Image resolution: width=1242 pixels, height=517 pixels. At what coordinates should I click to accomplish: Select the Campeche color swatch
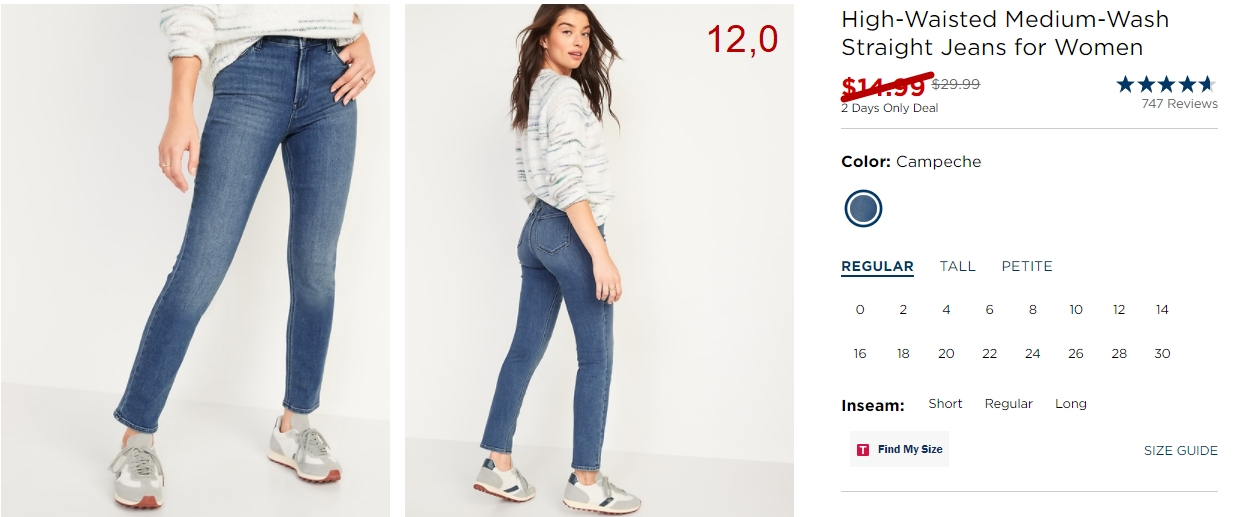coord(863,209)
